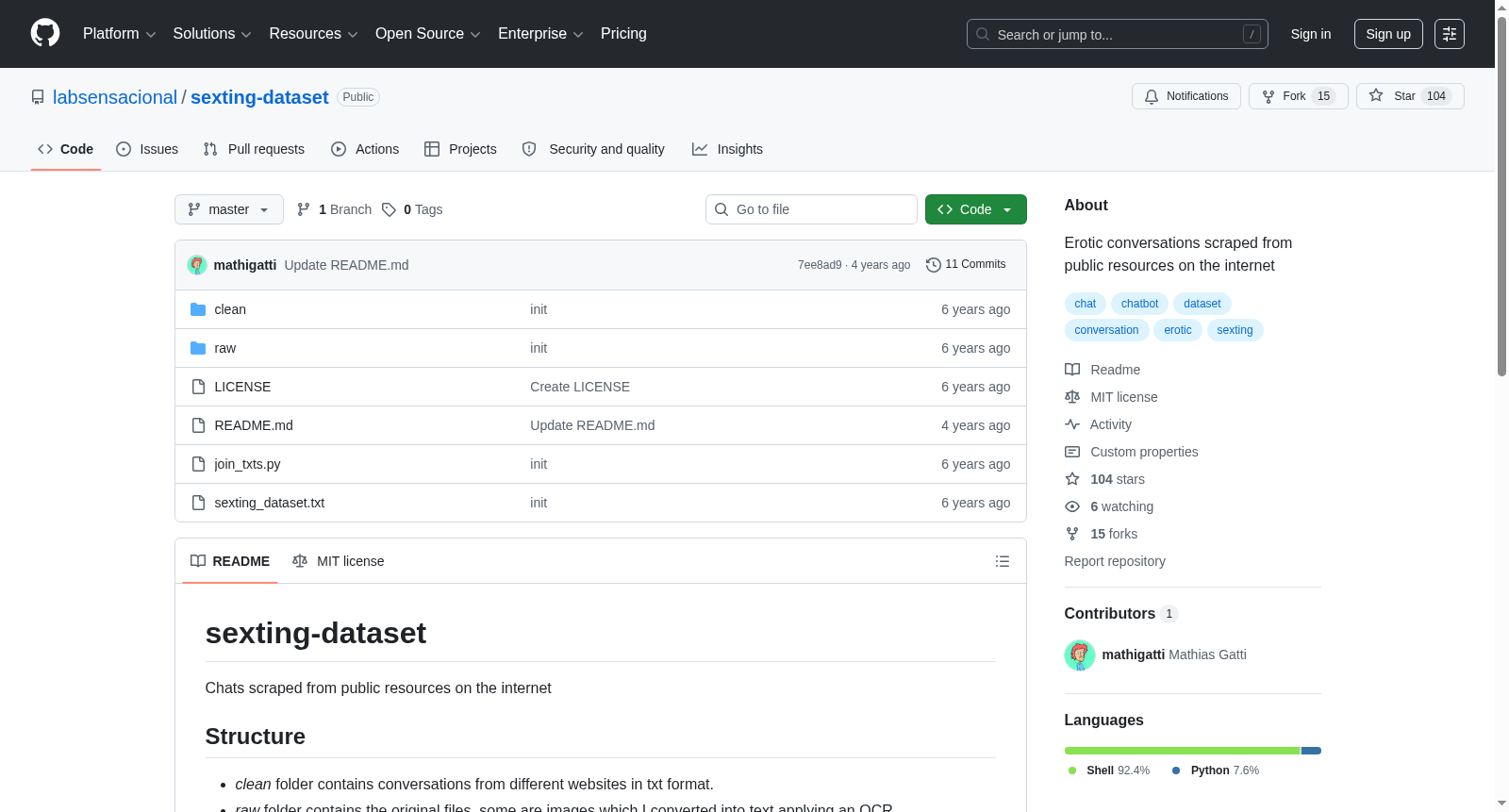Click the commit history clock icon
The width and height of the screenshot is (1509, 812).
coord(933,265)
